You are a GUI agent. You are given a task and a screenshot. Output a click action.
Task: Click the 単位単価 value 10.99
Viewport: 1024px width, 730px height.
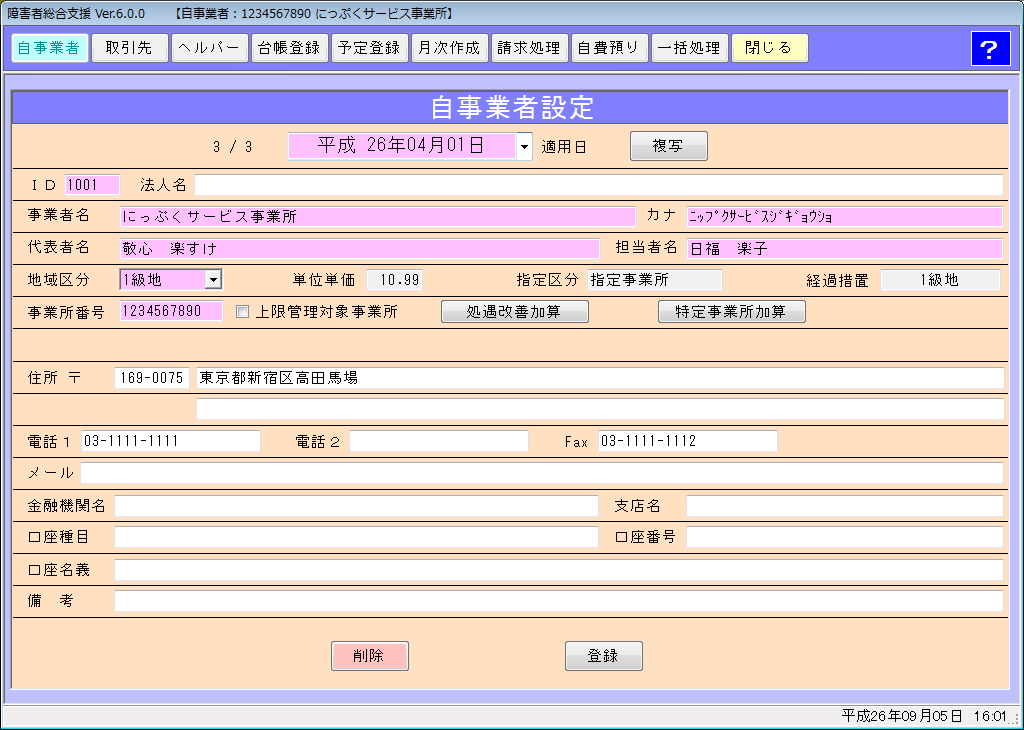click(x=394, y=280)
